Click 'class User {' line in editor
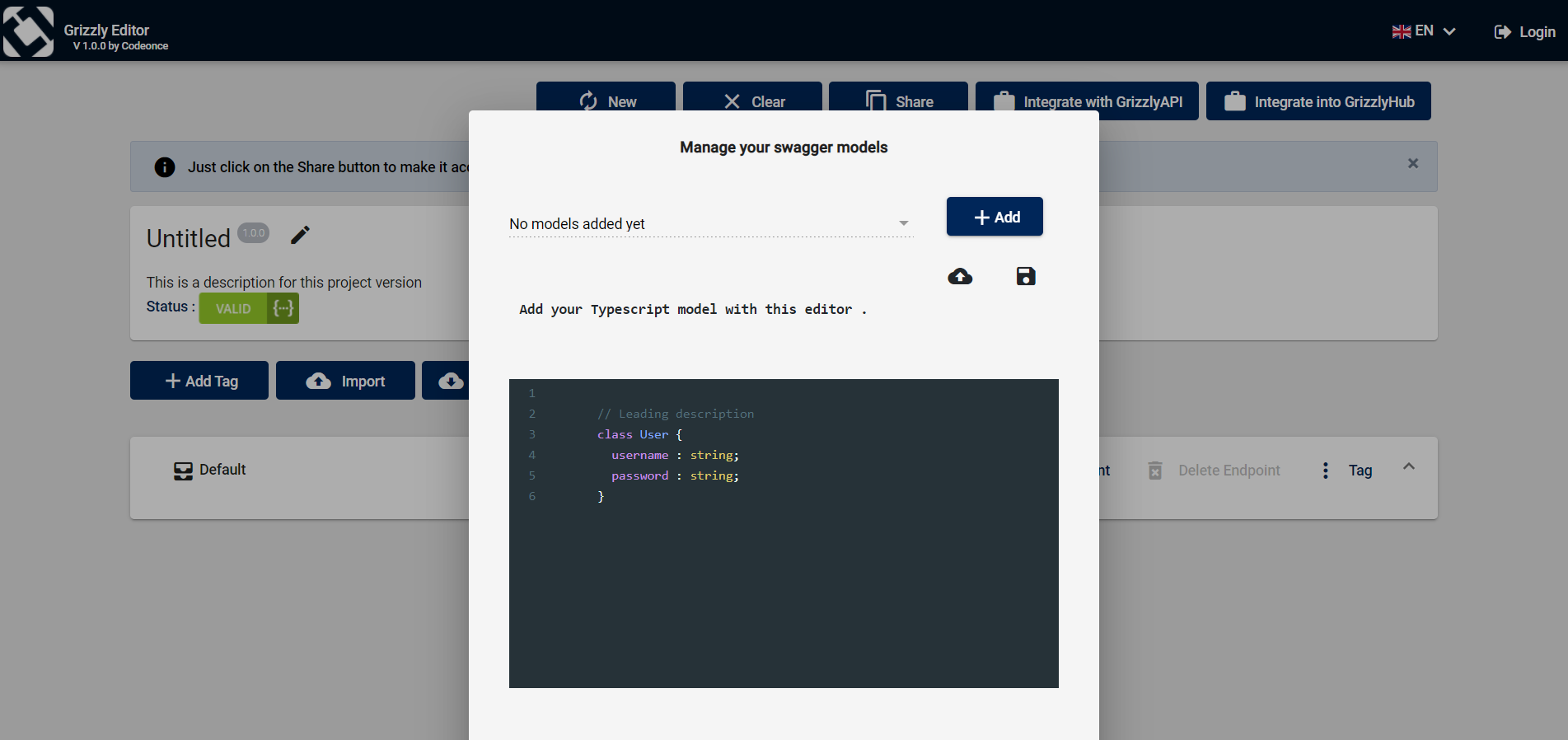Screen dimensions: 1568x740 (x=639, y=434)
